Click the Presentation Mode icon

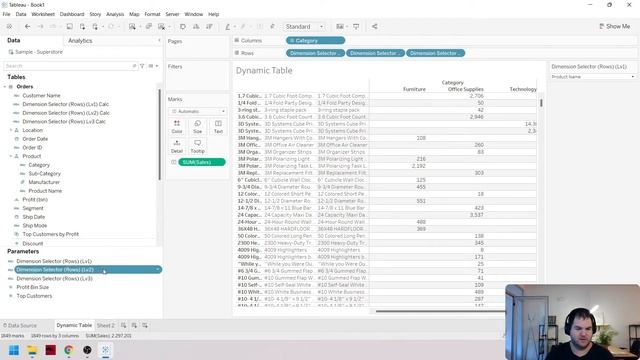[x=356, y=27]
